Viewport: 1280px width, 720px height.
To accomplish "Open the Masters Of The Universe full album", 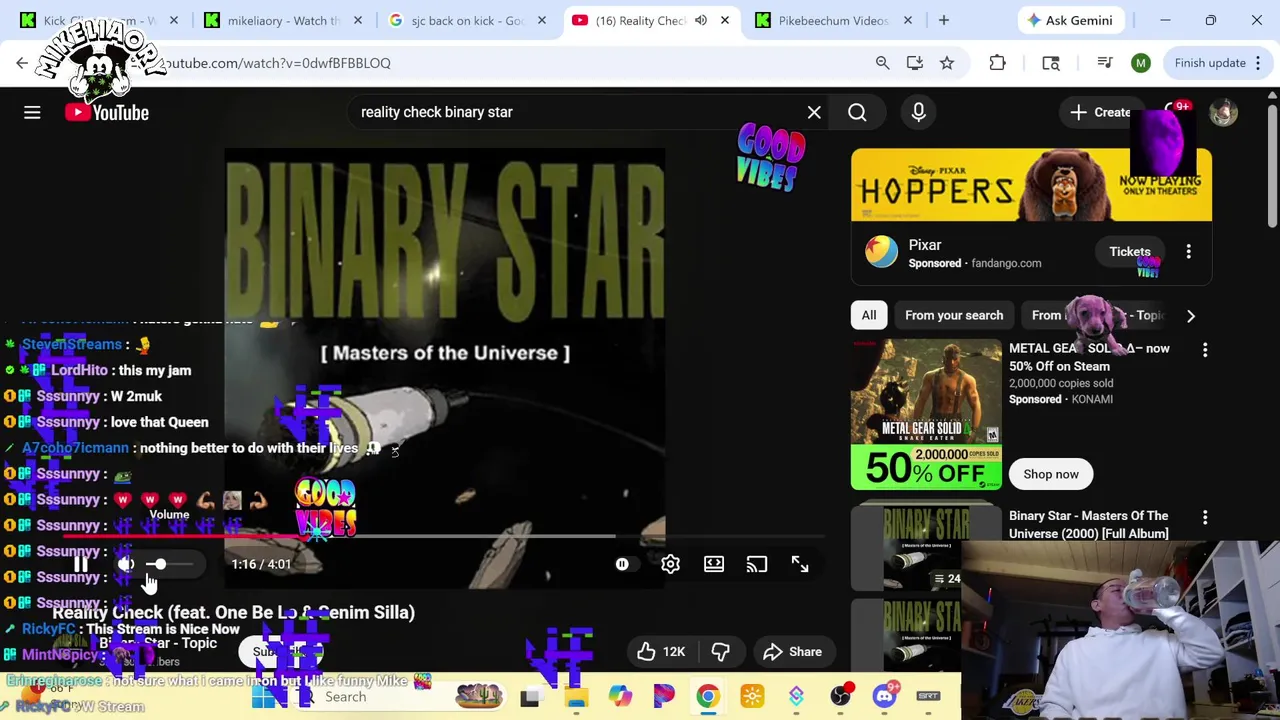I will click(1089, 525).
